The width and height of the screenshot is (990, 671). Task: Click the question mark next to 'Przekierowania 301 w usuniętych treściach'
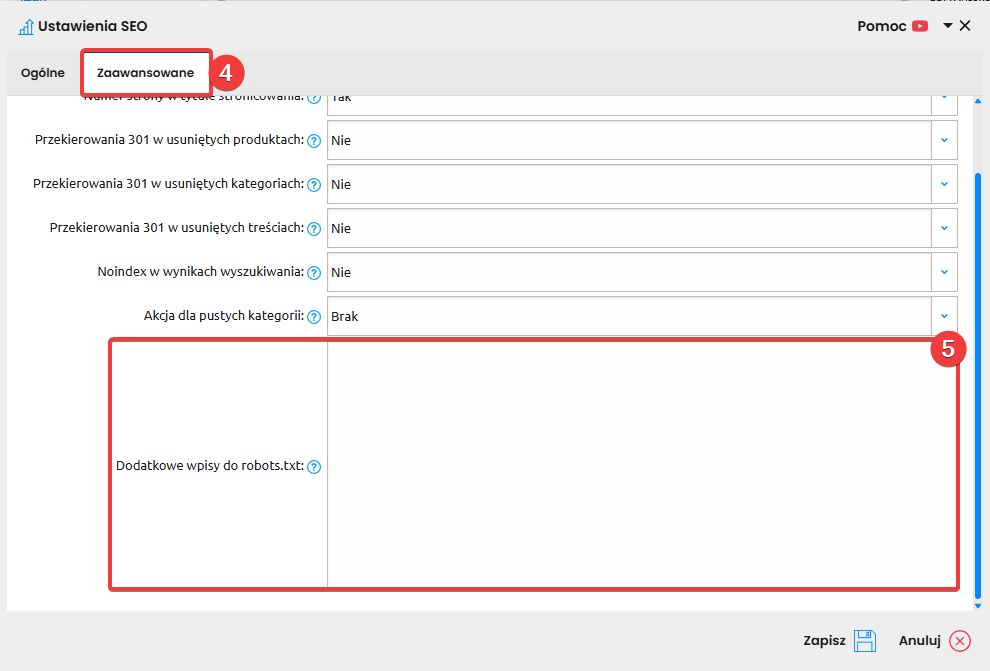[314, 229]
